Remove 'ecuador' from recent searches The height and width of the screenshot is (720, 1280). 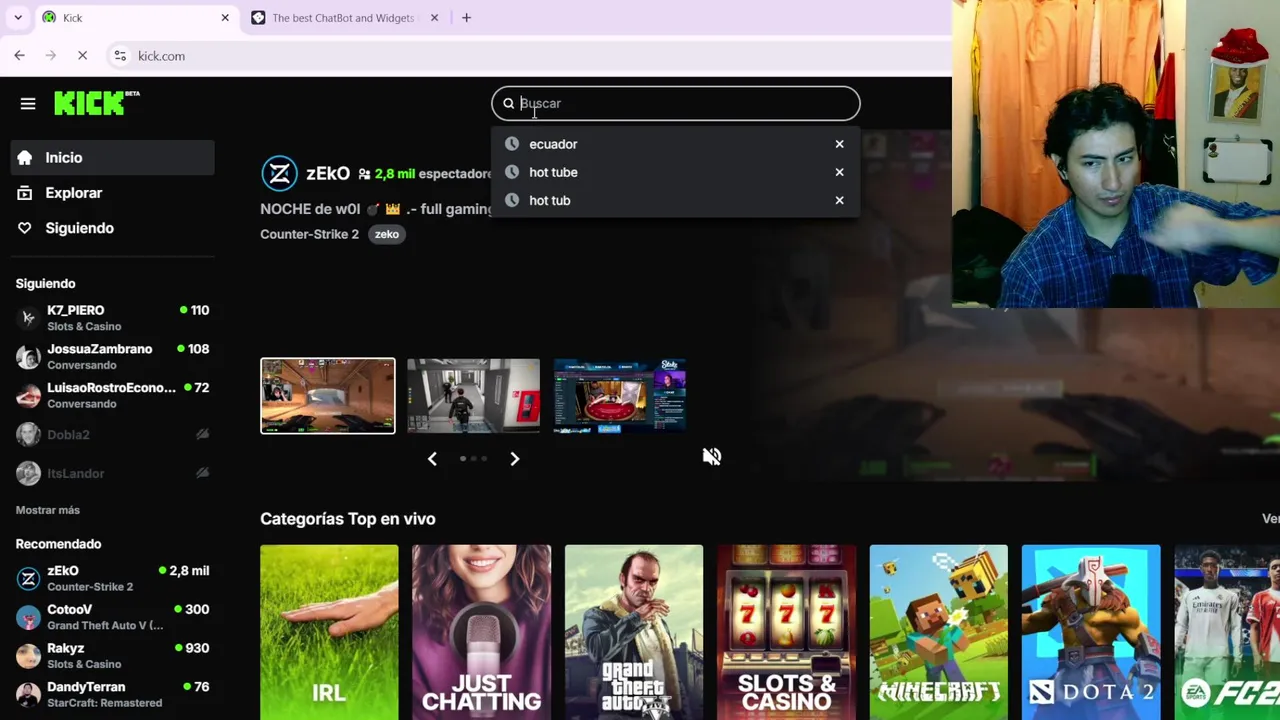839,144
